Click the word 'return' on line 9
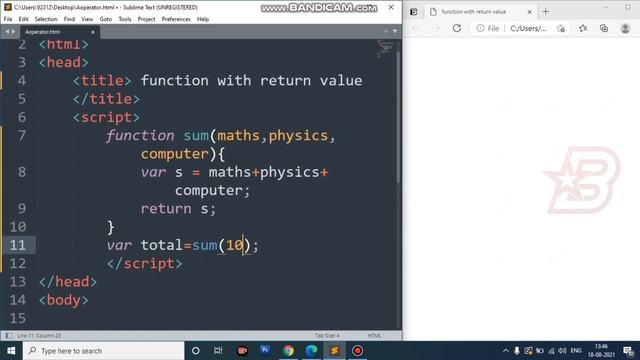 pyautogui.click(x=166, y=209)
